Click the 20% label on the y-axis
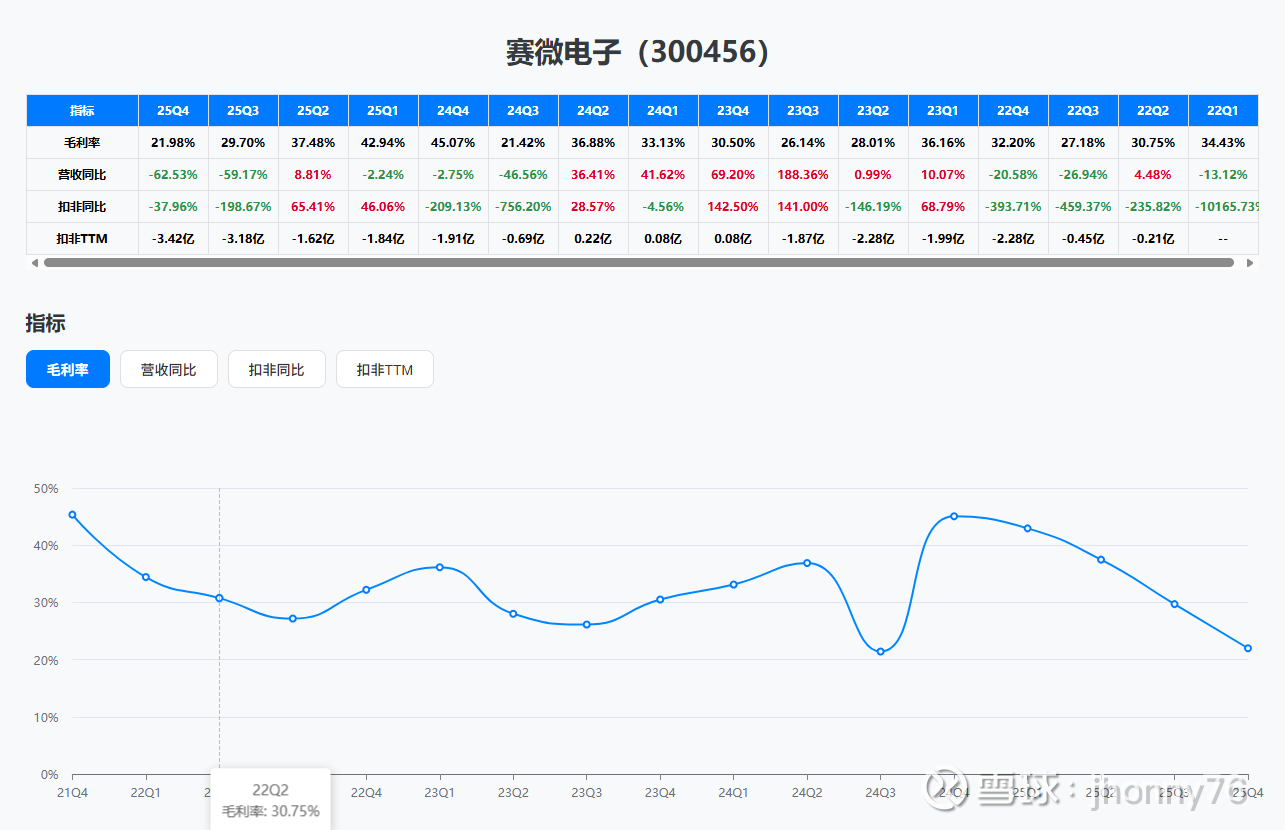 pyautogui.click(x=48, y=660)
